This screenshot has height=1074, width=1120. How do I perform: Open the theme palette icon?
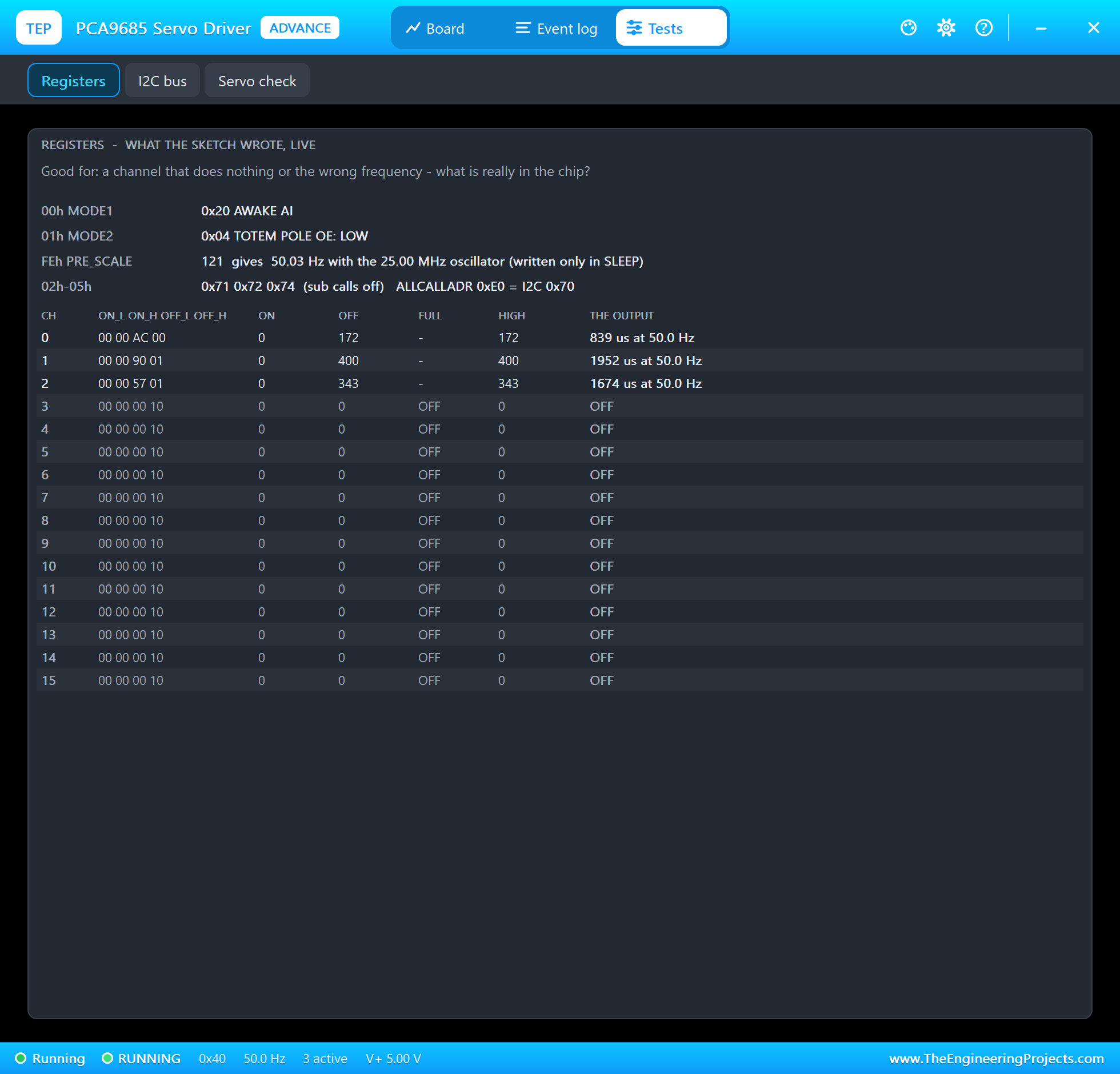click(908, 28)
